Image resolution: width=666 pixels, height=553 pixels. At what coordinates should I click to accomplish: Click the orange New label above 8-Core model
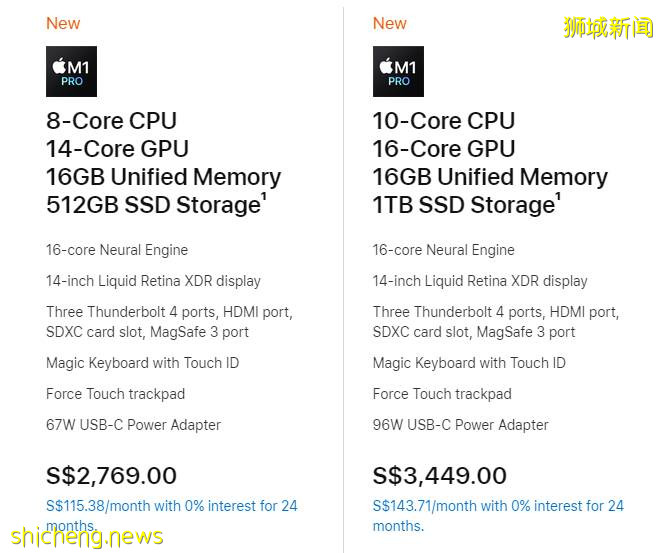click(x=63, y=23)
